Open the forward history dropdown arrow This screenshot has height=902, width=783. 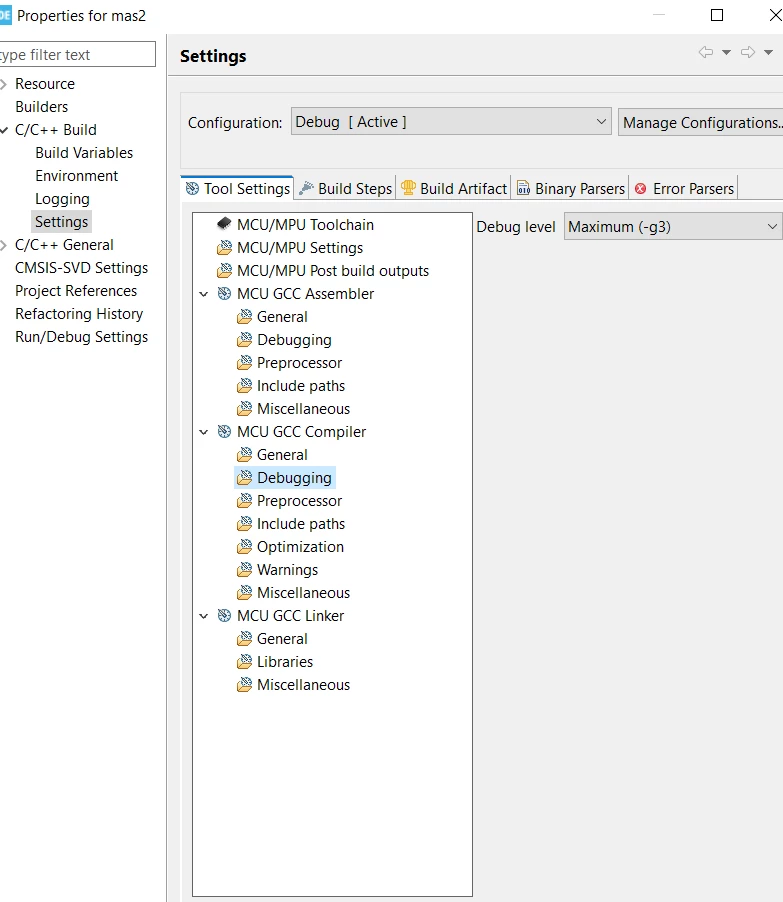coord(768,52)
